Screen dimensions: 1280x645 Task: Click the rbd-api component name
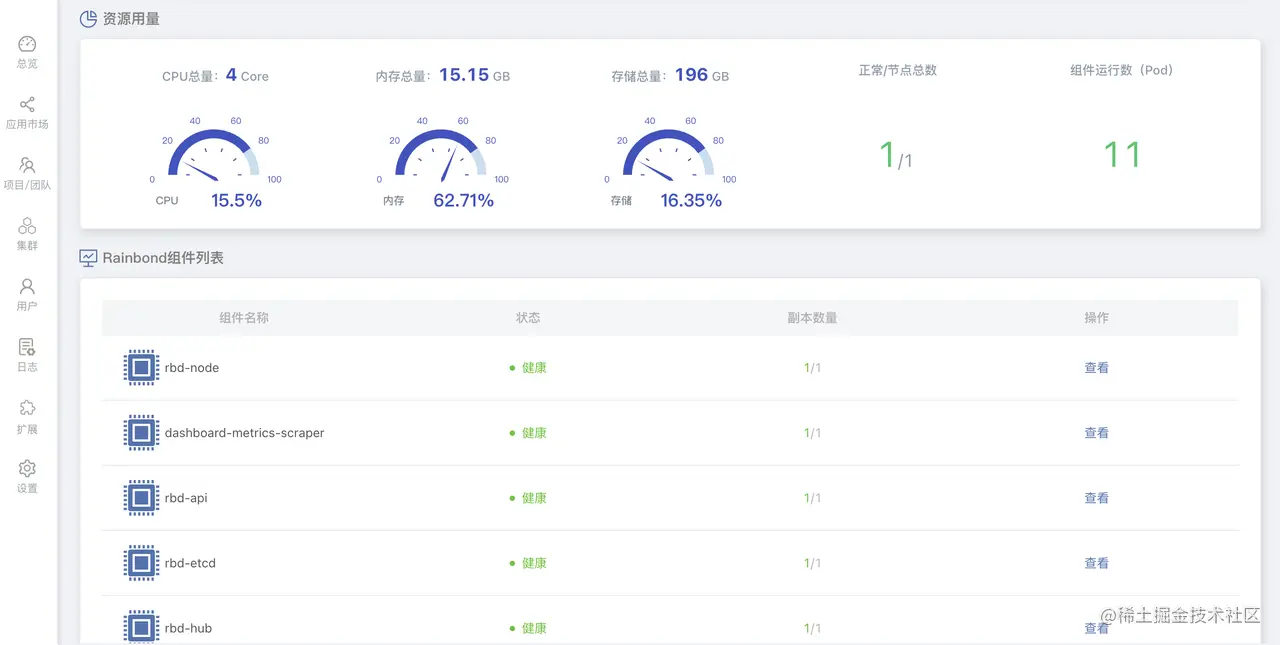pyautogui.click(x=186, y=498)
